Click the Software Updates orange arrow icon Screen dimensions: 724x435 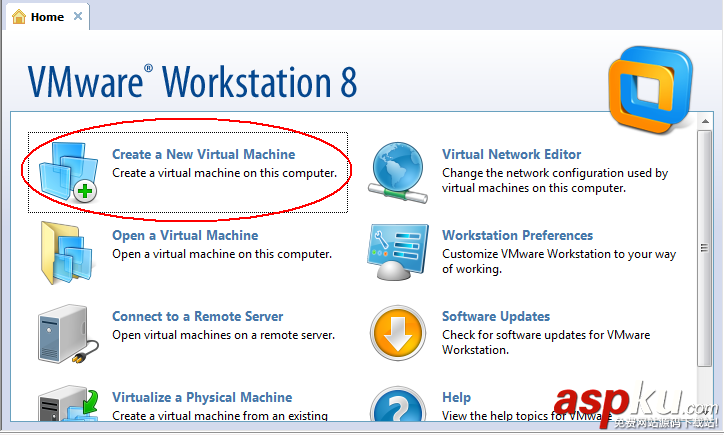coord(398,333)
